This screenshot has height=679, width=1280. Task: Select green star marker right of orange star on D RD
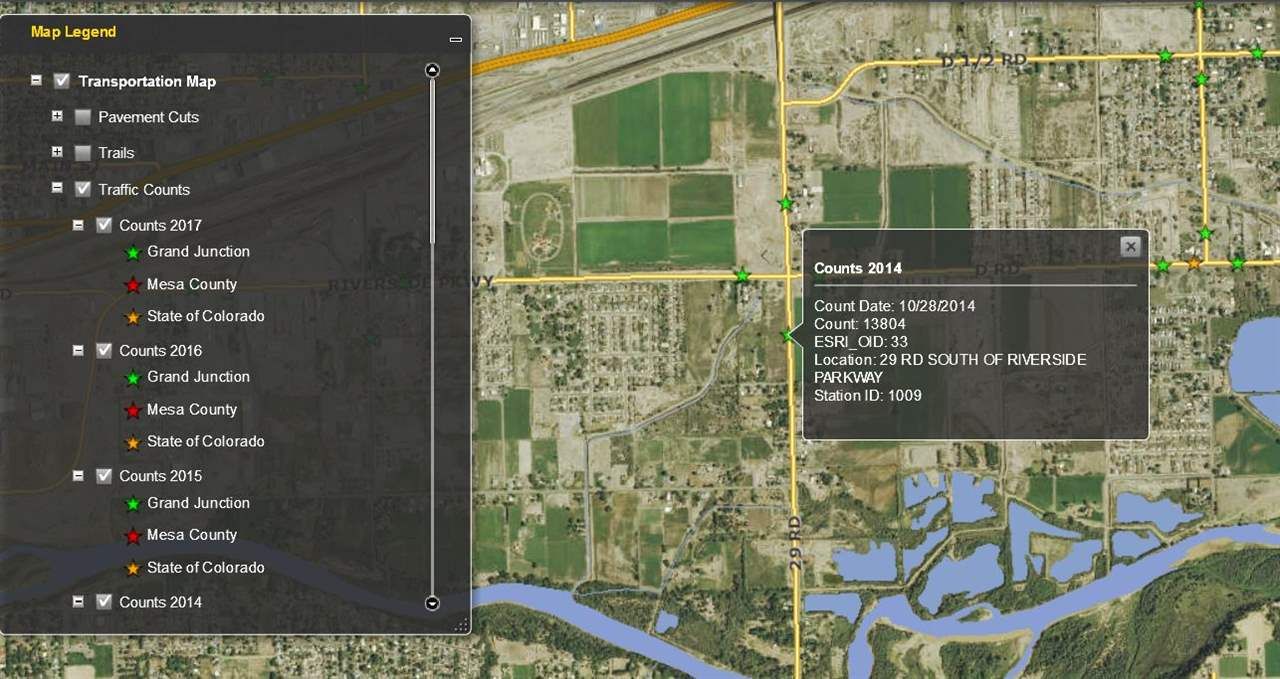click(1237, 263)
